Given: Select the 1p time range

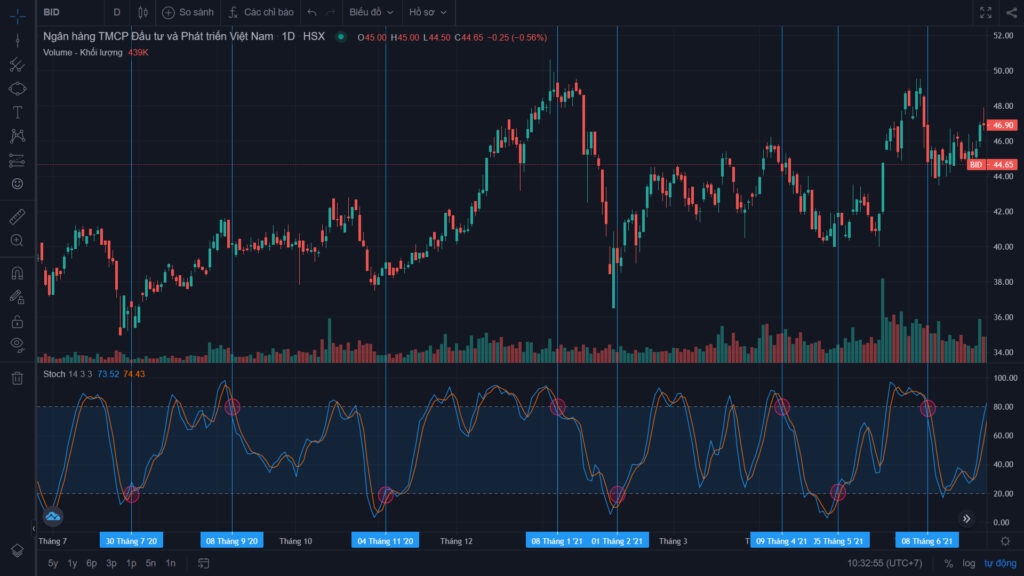Looking at the screenshot, I should (x=131, y=563).
